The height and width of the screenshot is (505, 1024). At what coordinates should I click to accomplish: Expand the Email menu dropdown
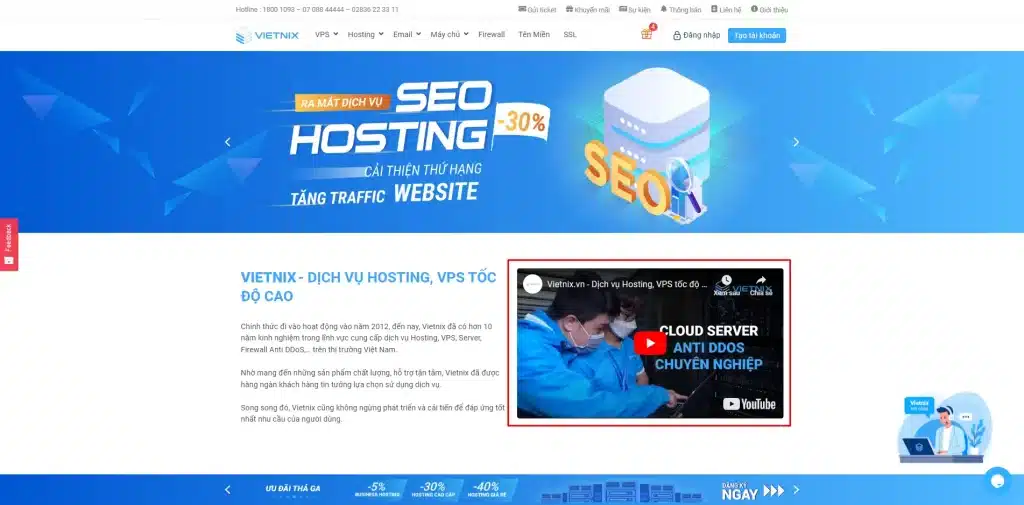pyautogui.click(x=407, y=35)
